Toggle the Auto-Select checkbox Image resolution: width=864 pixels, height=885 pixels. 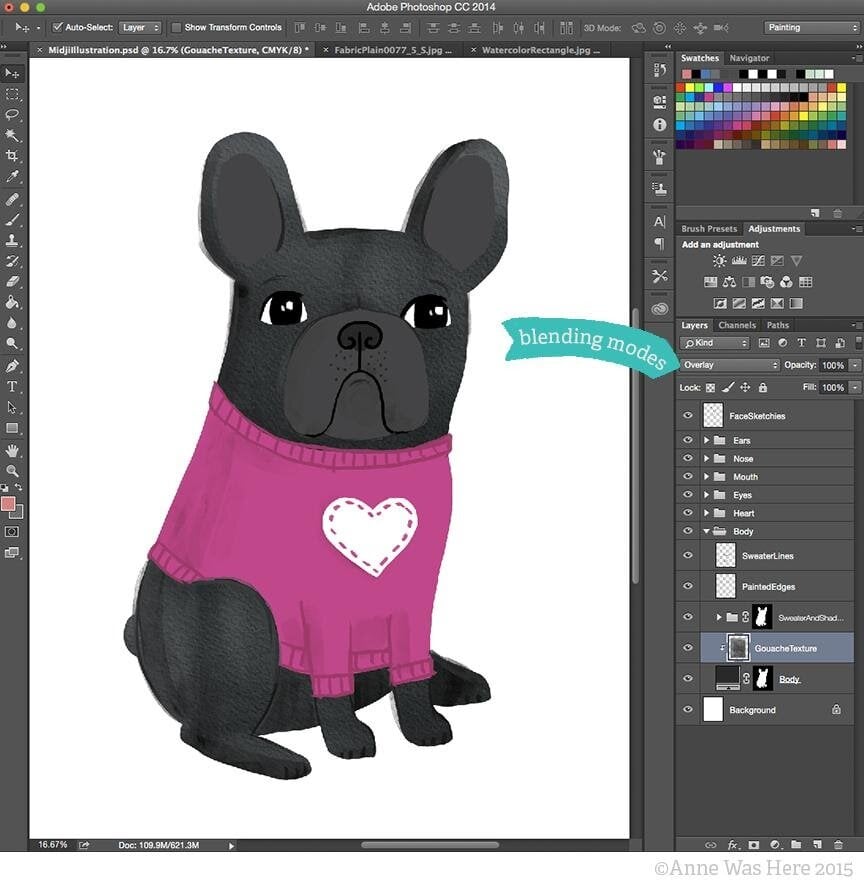pos(57,27)
